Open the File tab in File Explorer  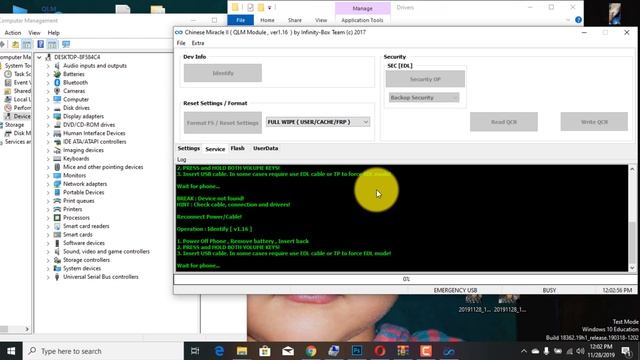click(x=241, y=20)
